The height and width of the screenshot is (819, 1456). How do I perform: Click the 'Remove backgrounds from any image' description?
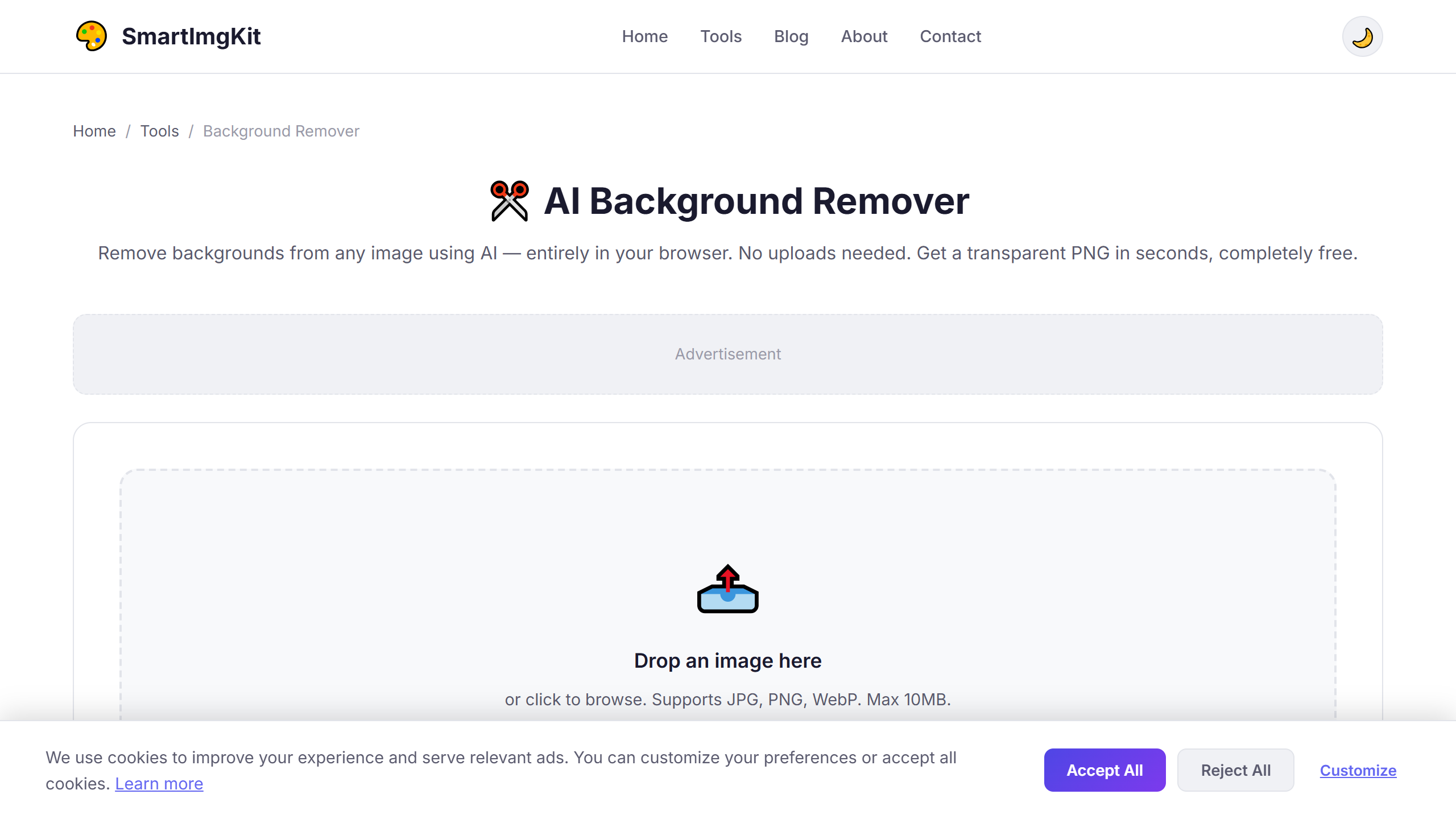point(728,253)
